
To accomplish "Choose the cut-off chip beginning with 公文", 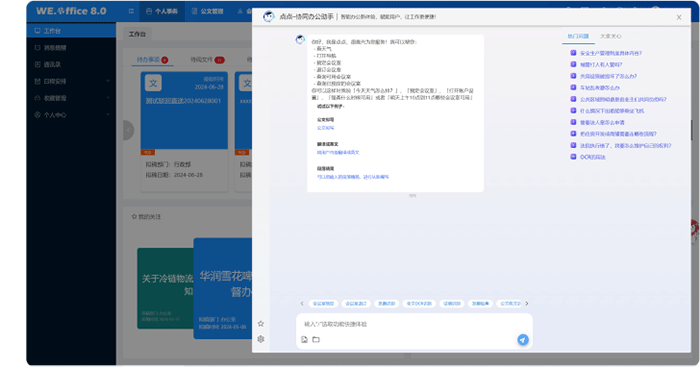I will 509,304.
